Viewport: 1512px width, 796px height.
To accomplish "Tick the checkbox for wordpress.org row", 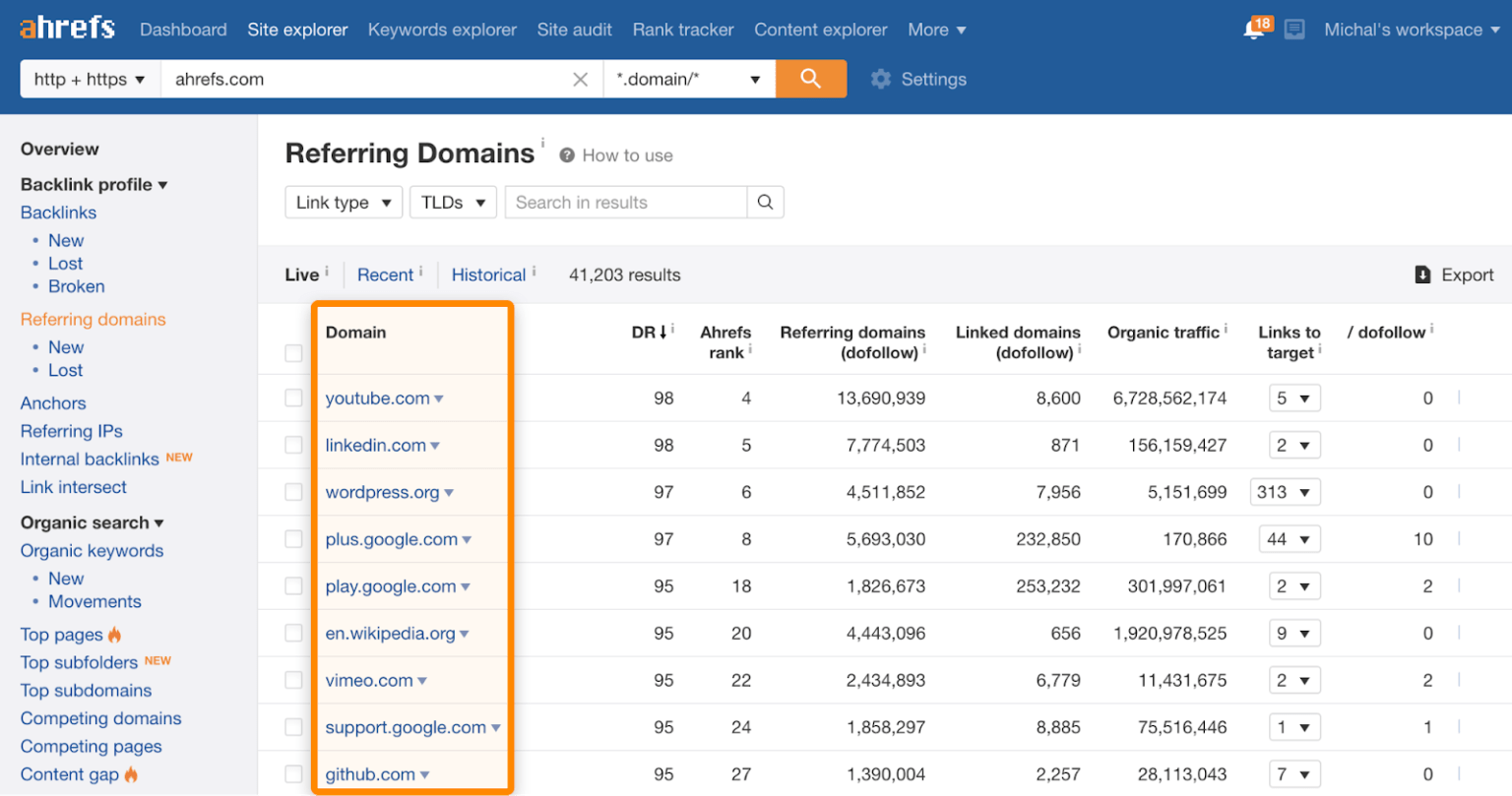I will click(x=293, y=492).
